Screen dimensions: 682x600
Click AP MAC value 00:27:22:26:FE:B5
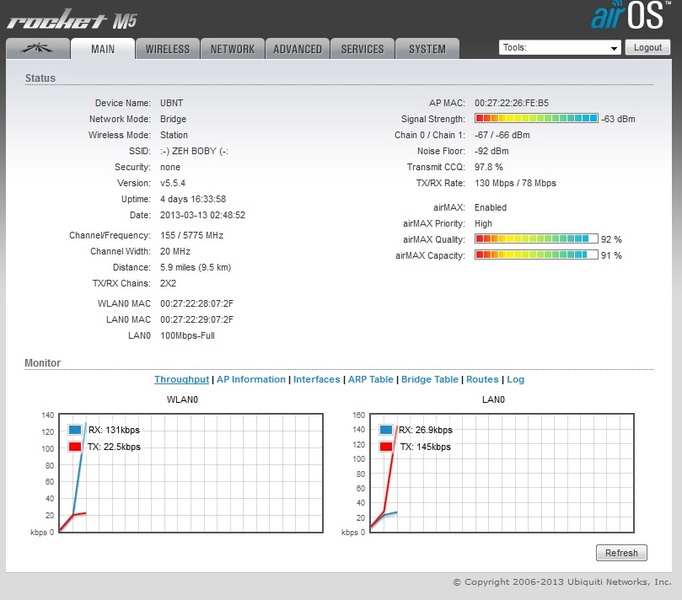click(512, 103)
